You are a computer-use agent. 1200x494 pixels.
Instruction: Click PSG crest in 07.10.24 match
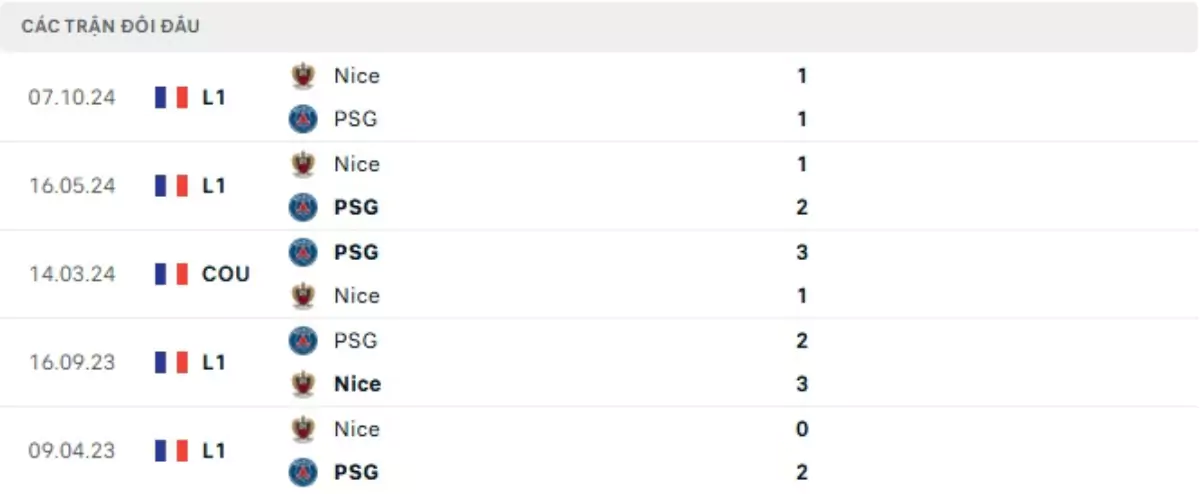(x=301, y=119)
